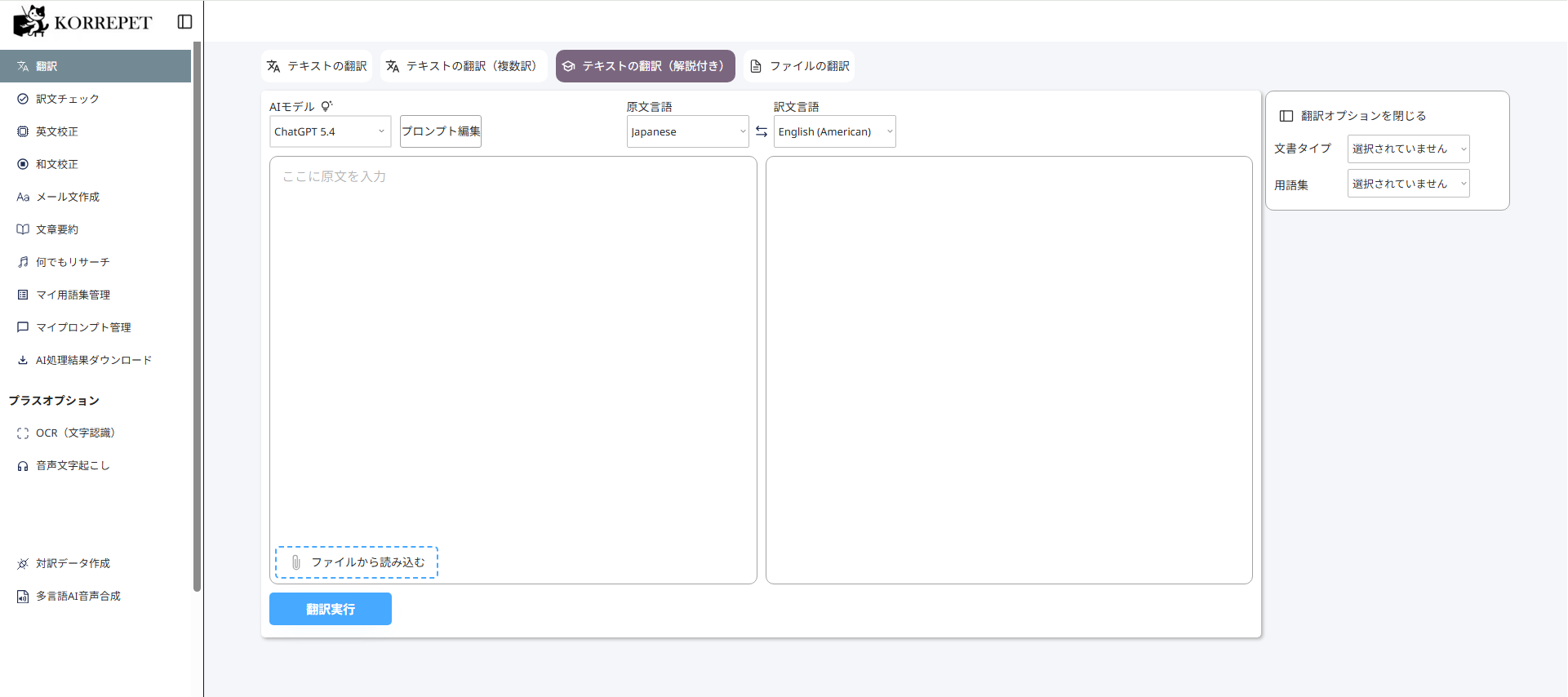Open the 原文言語 Japanese dropdown
1568x697 pixels.
coord(688,131)
